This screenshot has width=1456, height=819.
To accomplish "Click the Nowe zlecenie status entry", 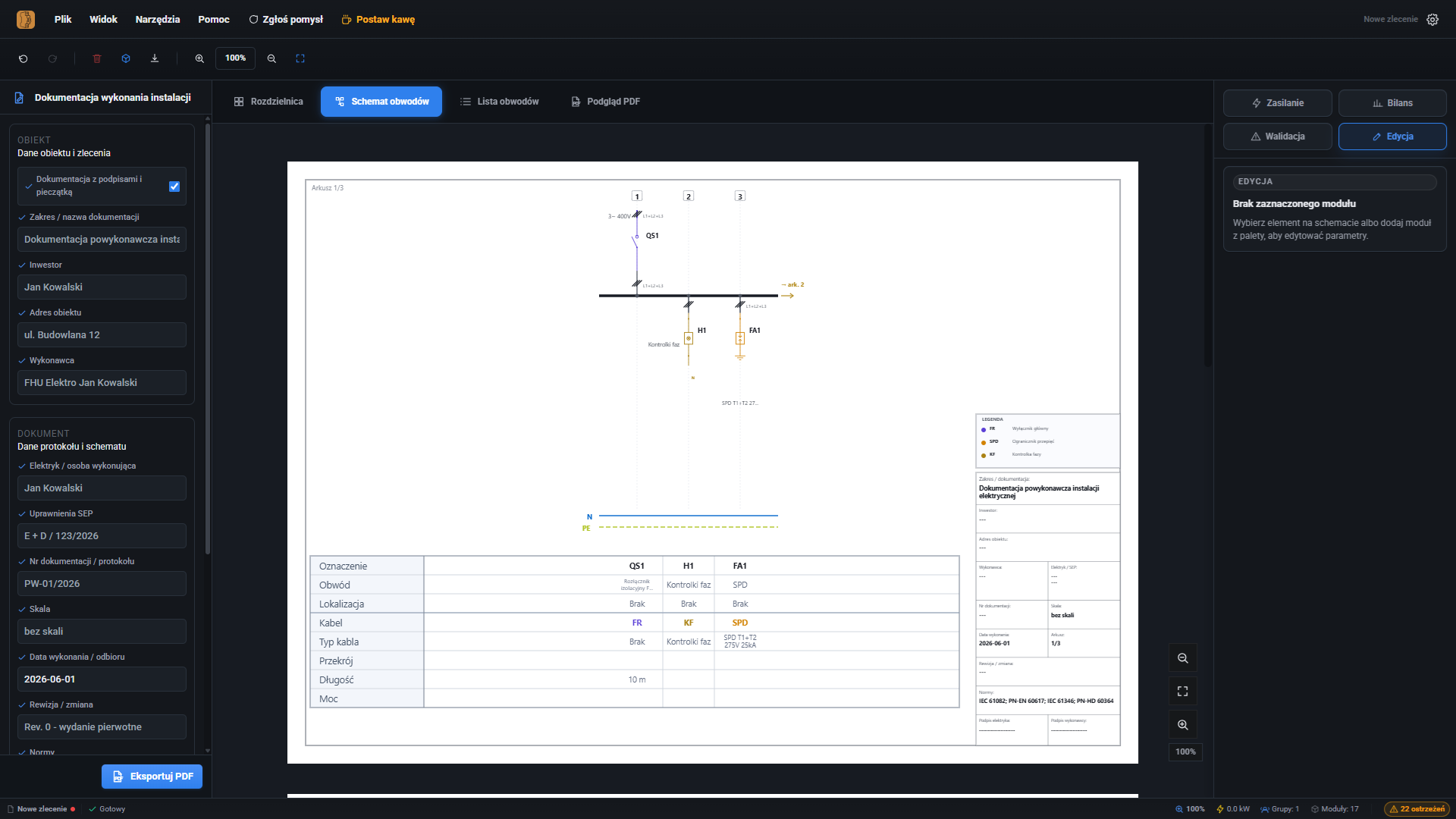I will coord(41,809).
